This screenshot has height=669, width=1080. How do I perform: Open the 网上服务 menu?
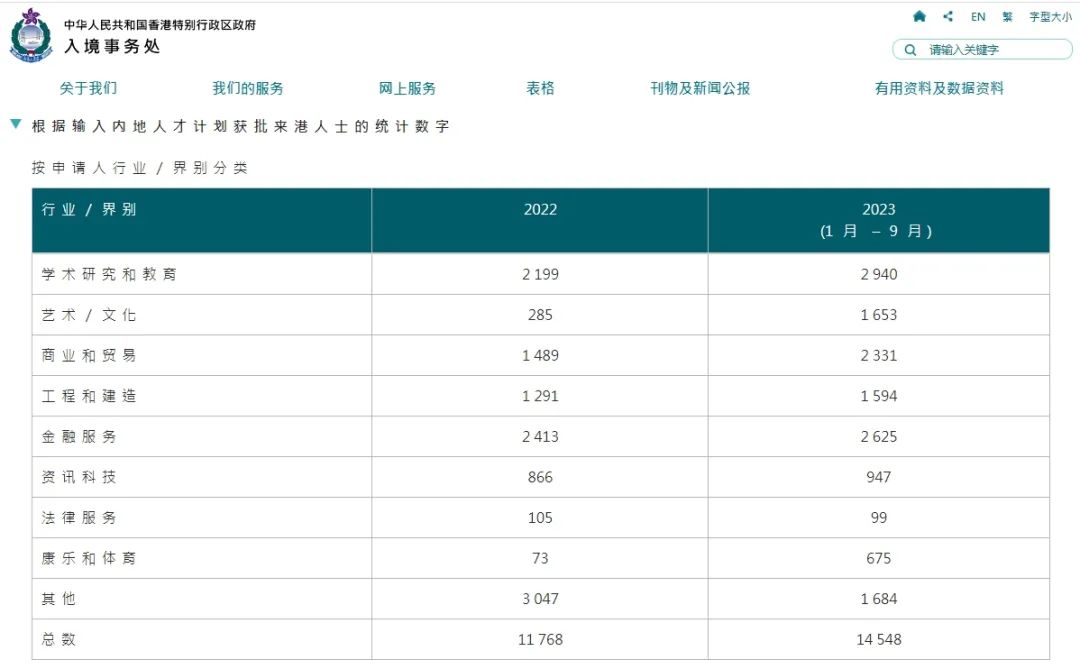407,88
